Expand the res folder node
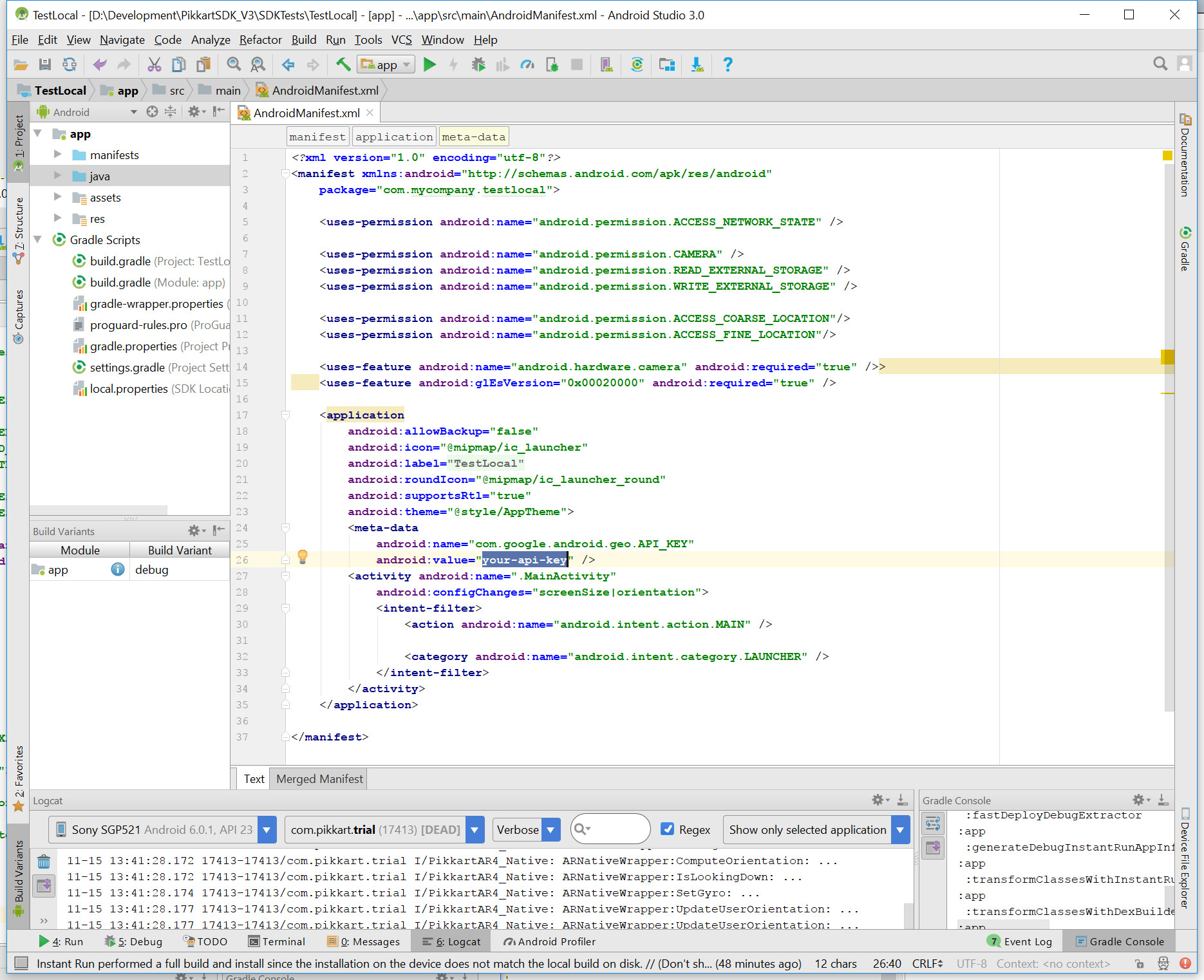Viewport: 1204px width, 980px height. tap(57, 218)
